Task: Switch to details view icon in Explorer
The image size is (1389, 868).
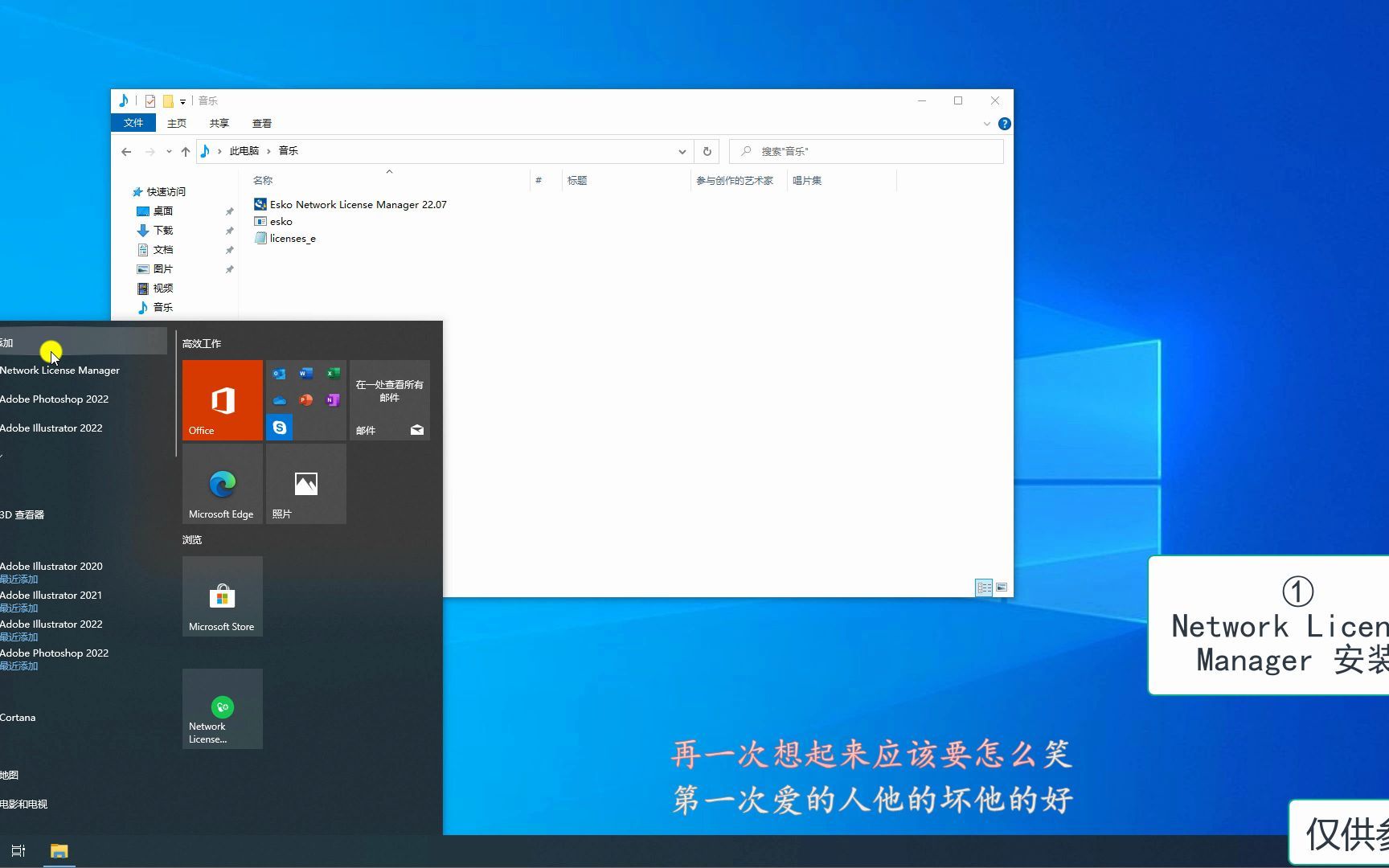Action: click(x=984, y=588)
